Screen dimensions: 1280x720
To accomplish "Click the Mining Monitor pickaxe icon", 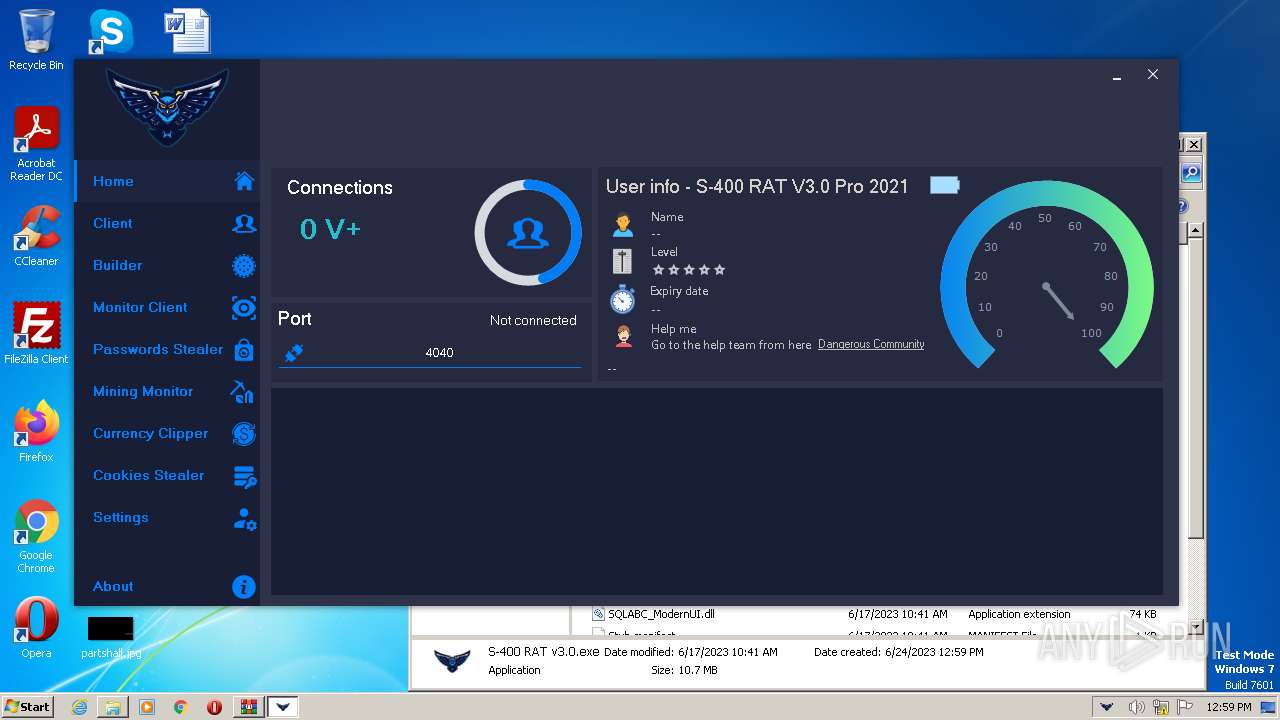I will 242,391.
